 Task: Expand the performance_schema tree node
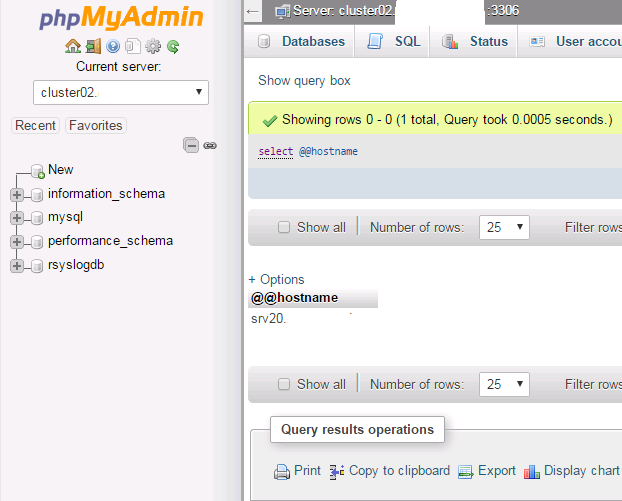(x=17, y=242)
